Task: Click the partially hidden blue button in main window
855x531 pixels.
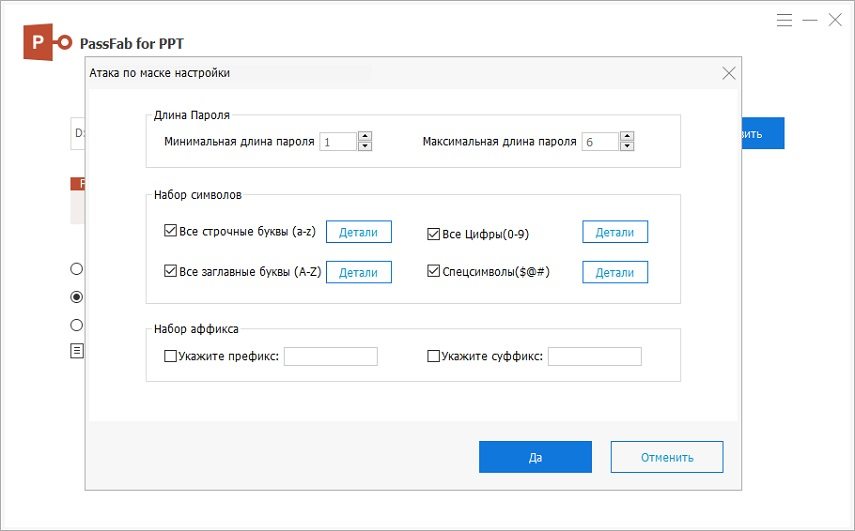Action: click(763, 133)
